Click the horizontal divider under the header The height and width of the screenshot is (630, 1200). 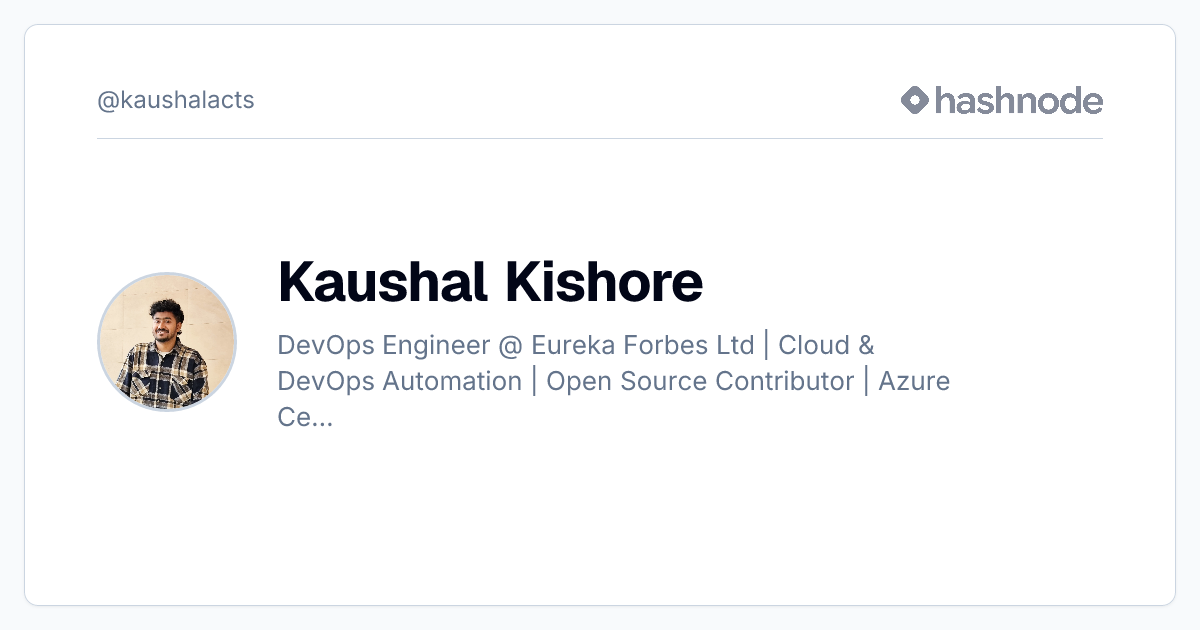coord(600,138)
